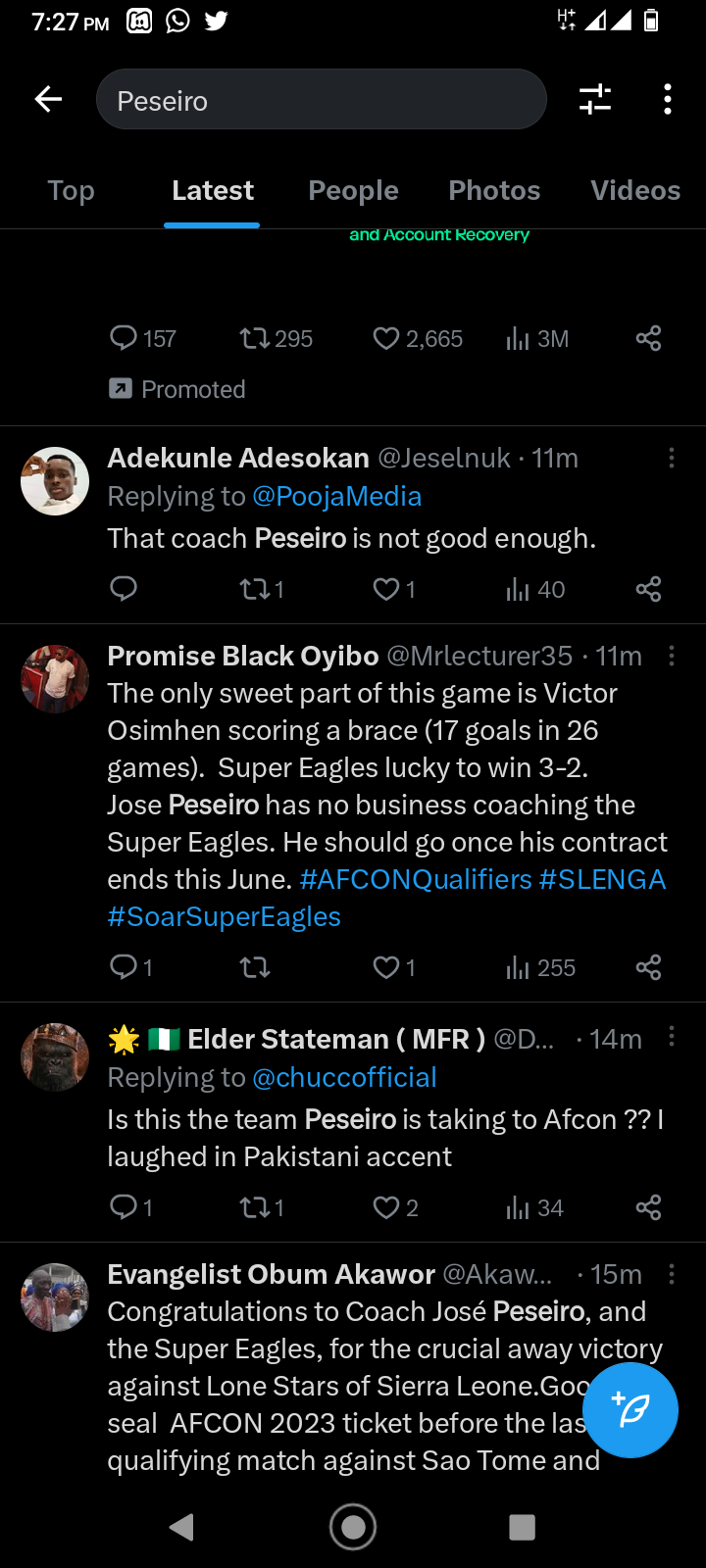Switch to the Photos tab
Screen dimensions: 706x1568
(x=494, y=190)
